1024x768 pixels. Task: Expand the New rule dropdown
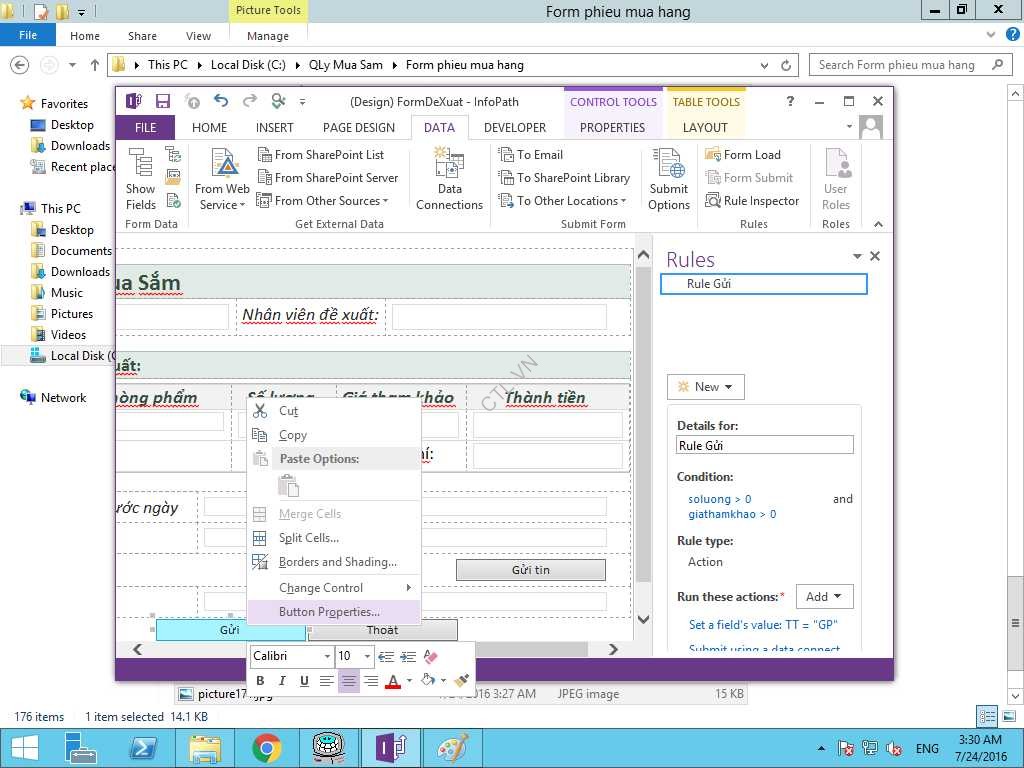click(x=705, y=387)
